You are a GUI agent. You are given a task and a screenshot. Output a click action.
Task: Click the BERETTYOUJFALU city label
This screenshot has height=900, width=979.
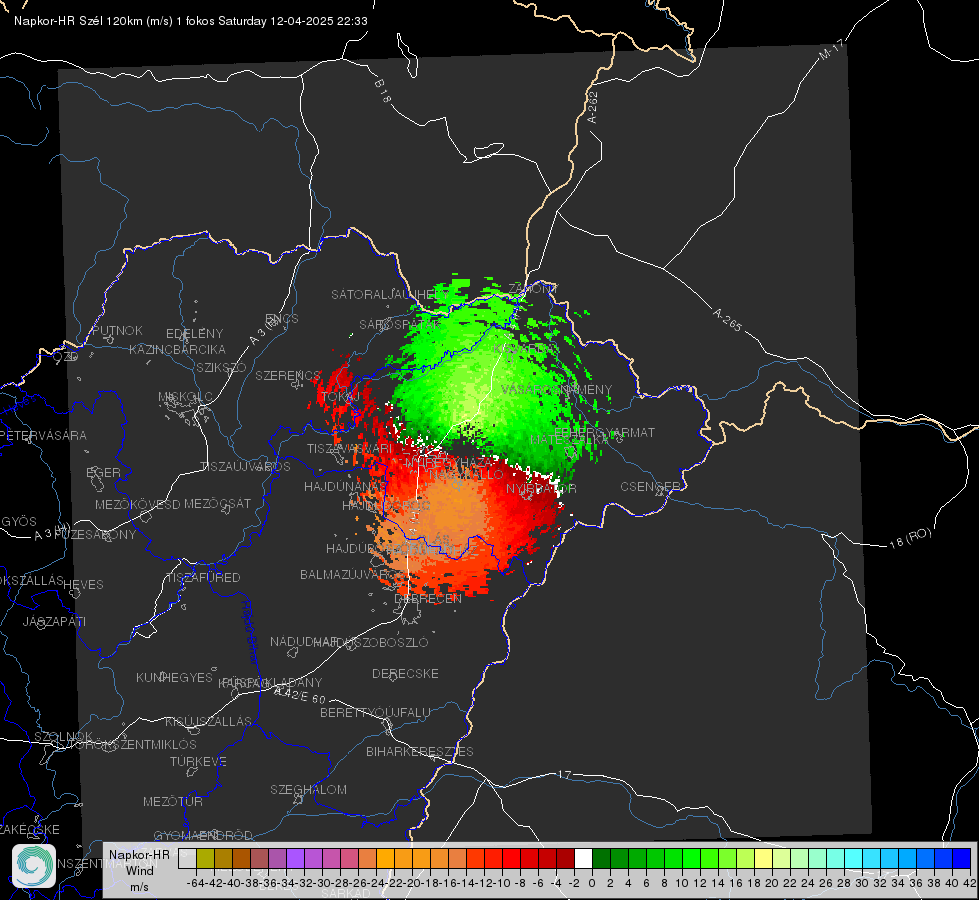coord(375,712)
